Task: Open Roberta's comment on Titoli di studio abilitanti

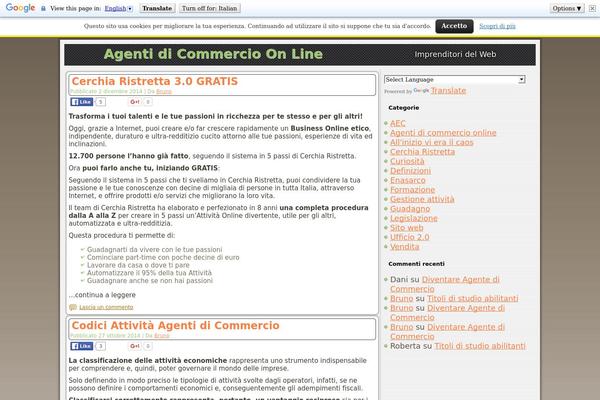Action: [x=480, y=346]
